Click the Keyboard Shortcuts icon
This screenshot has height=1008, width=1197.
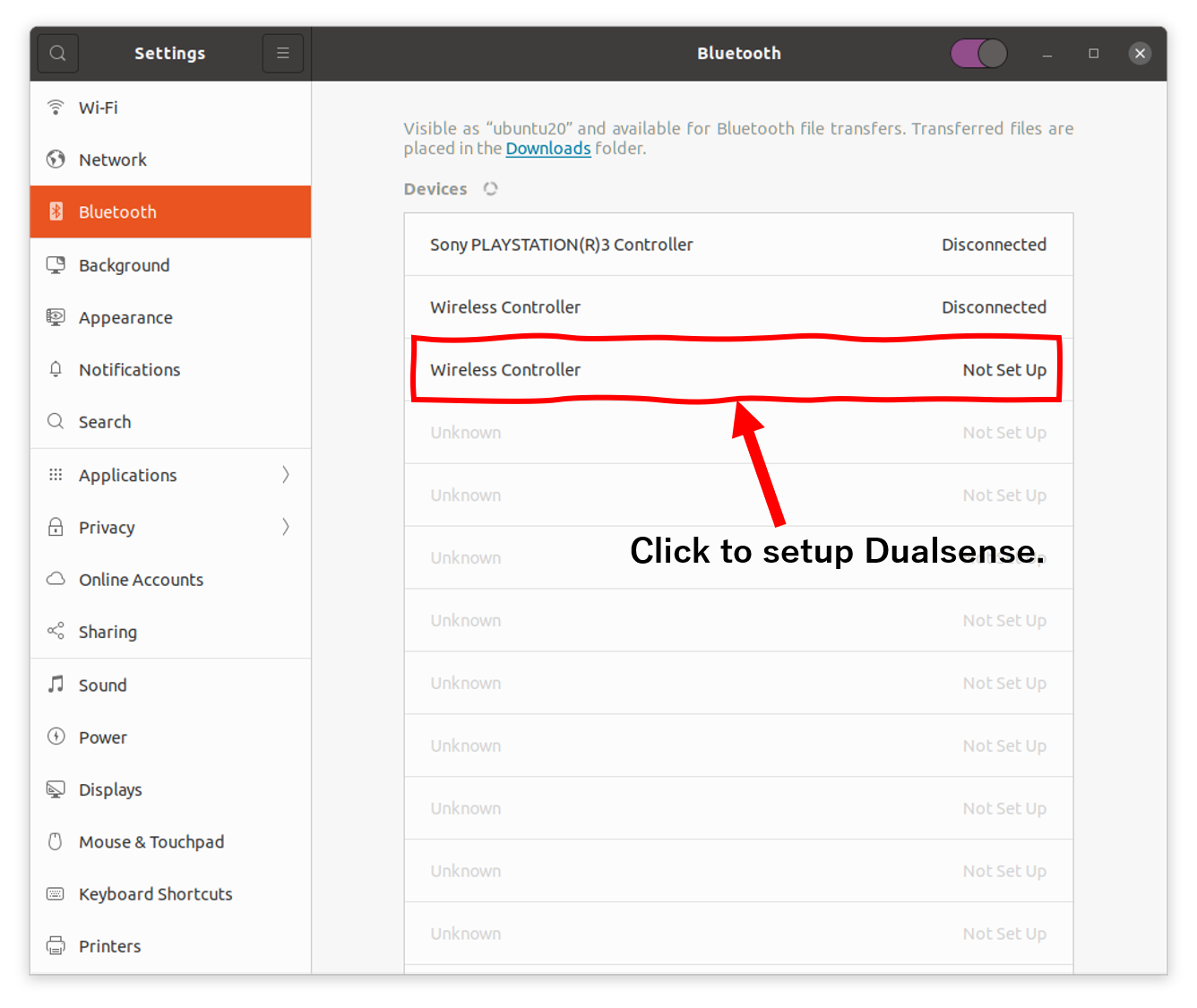56,893
